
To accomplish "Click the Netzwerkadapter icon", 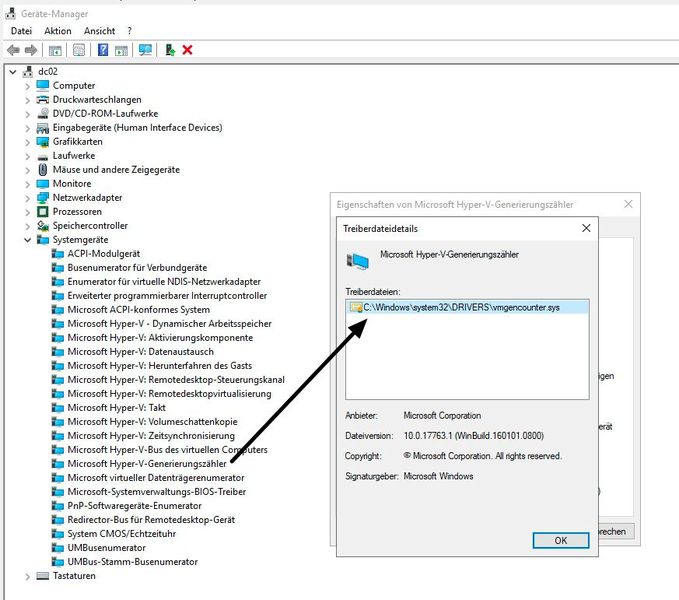I will click(x=42, y=197).
